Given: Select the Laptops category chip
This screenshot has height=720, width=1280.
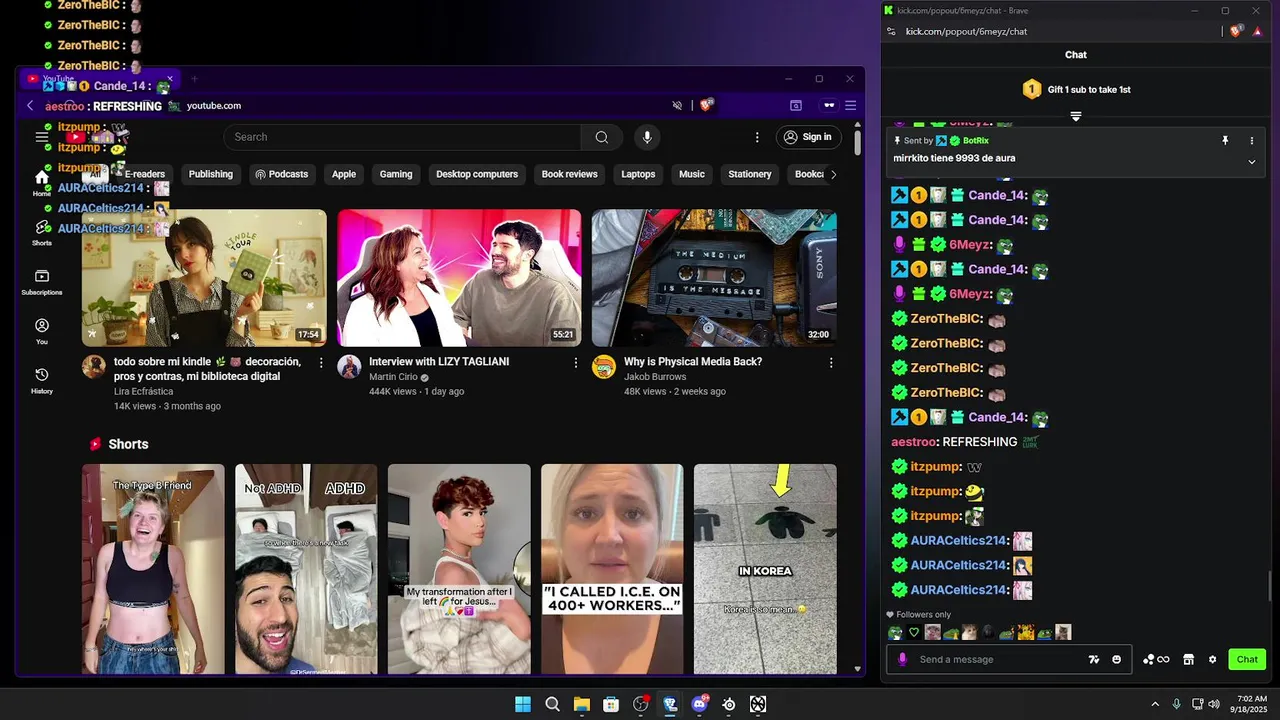Looking at the screenshot, I should pyautogui.click(x=638, y=174).
